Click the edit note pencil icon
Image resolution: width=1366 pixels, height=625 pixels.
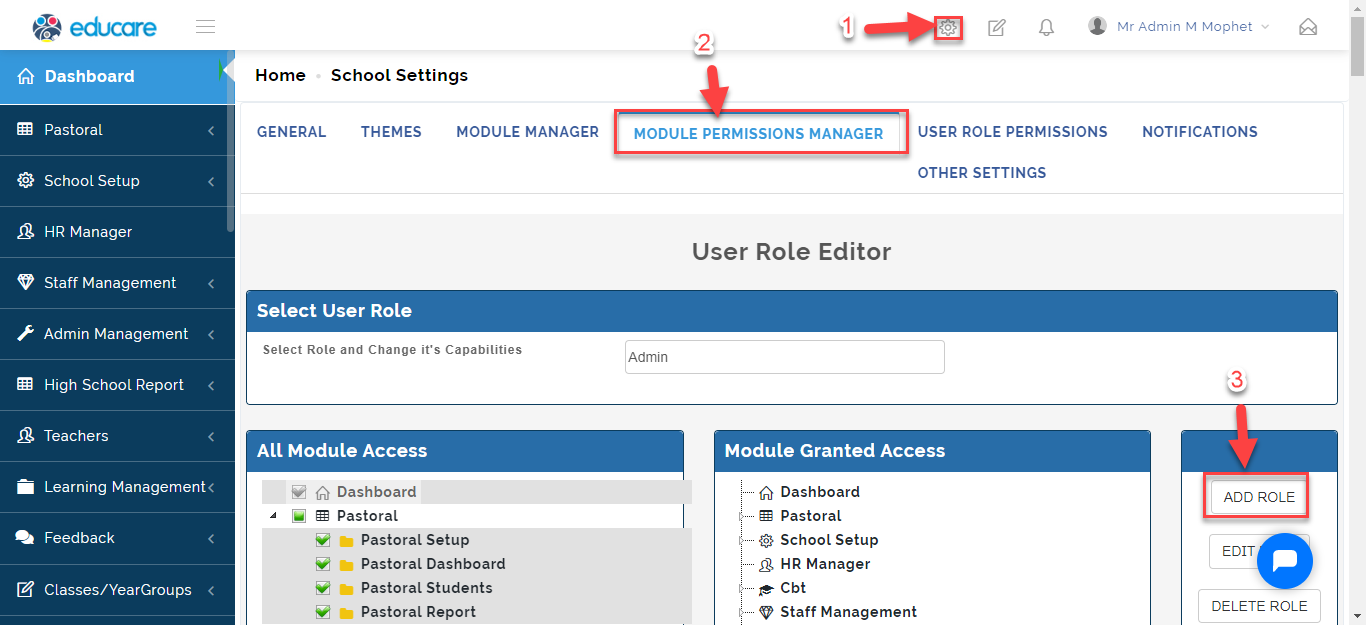[996, 28]
